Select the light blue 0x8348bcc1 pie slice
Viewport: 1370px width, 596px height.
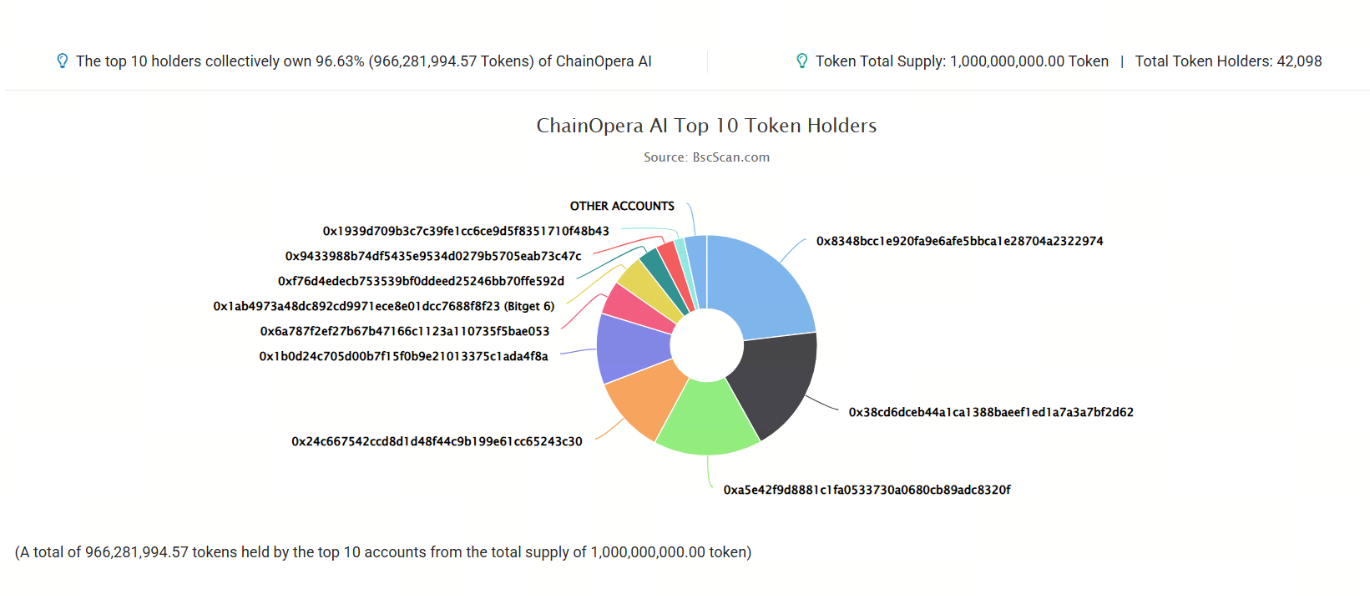(x=760, y=285)
